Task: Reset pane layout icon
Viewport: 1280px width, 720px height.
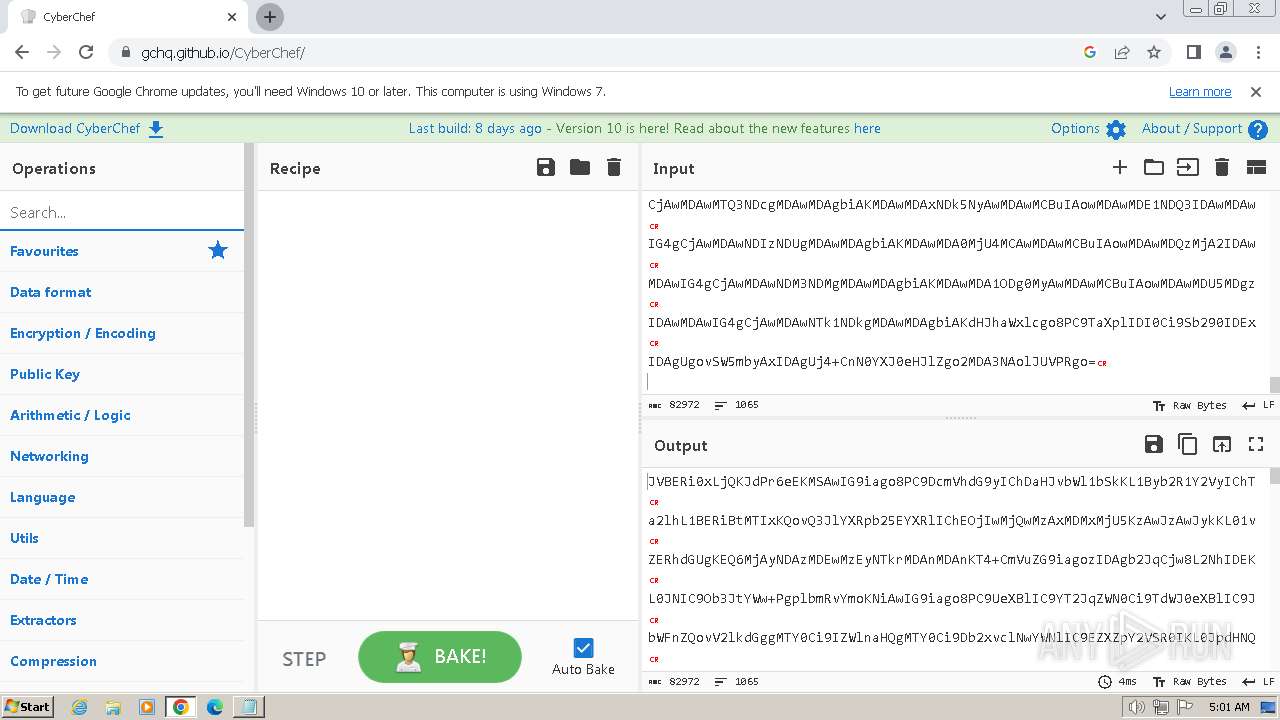Action: point(1256,167)
